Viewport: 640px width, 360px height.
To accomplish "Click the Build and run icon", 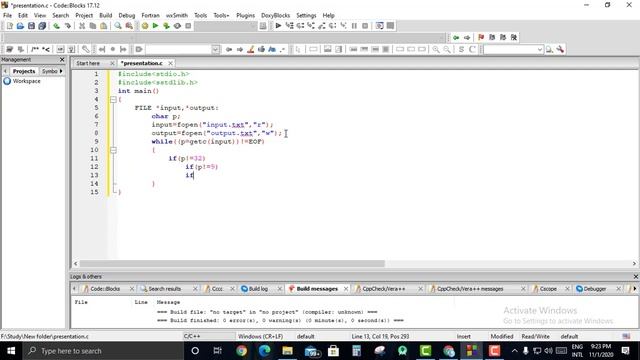I will [166, 26].
